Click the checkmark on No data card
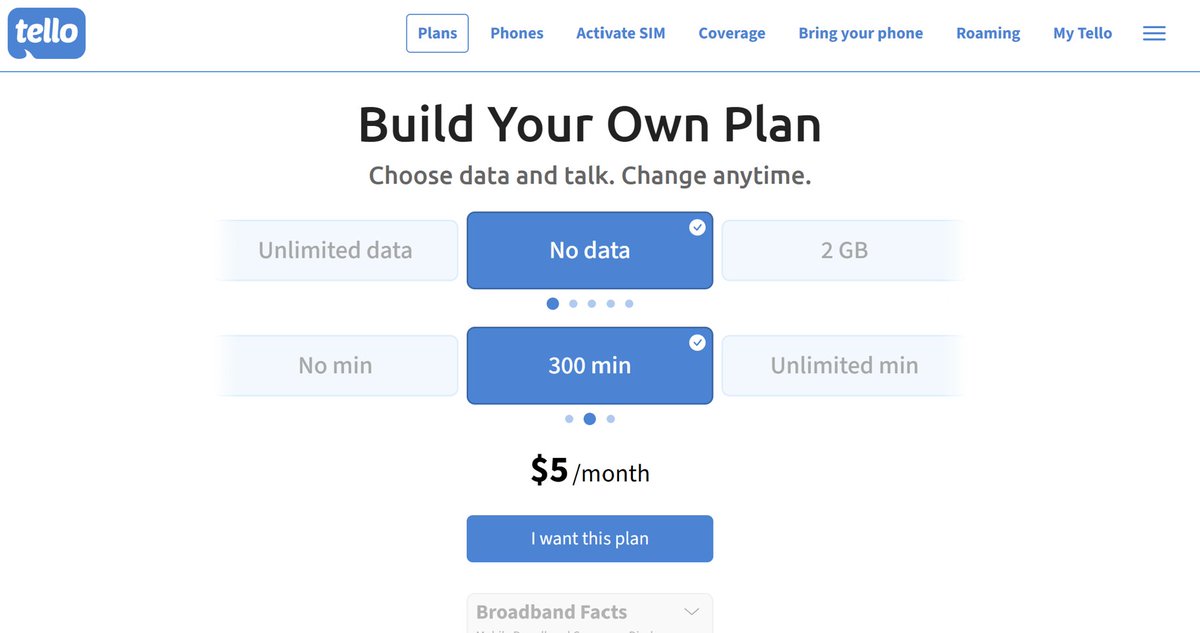 (697, 227)
